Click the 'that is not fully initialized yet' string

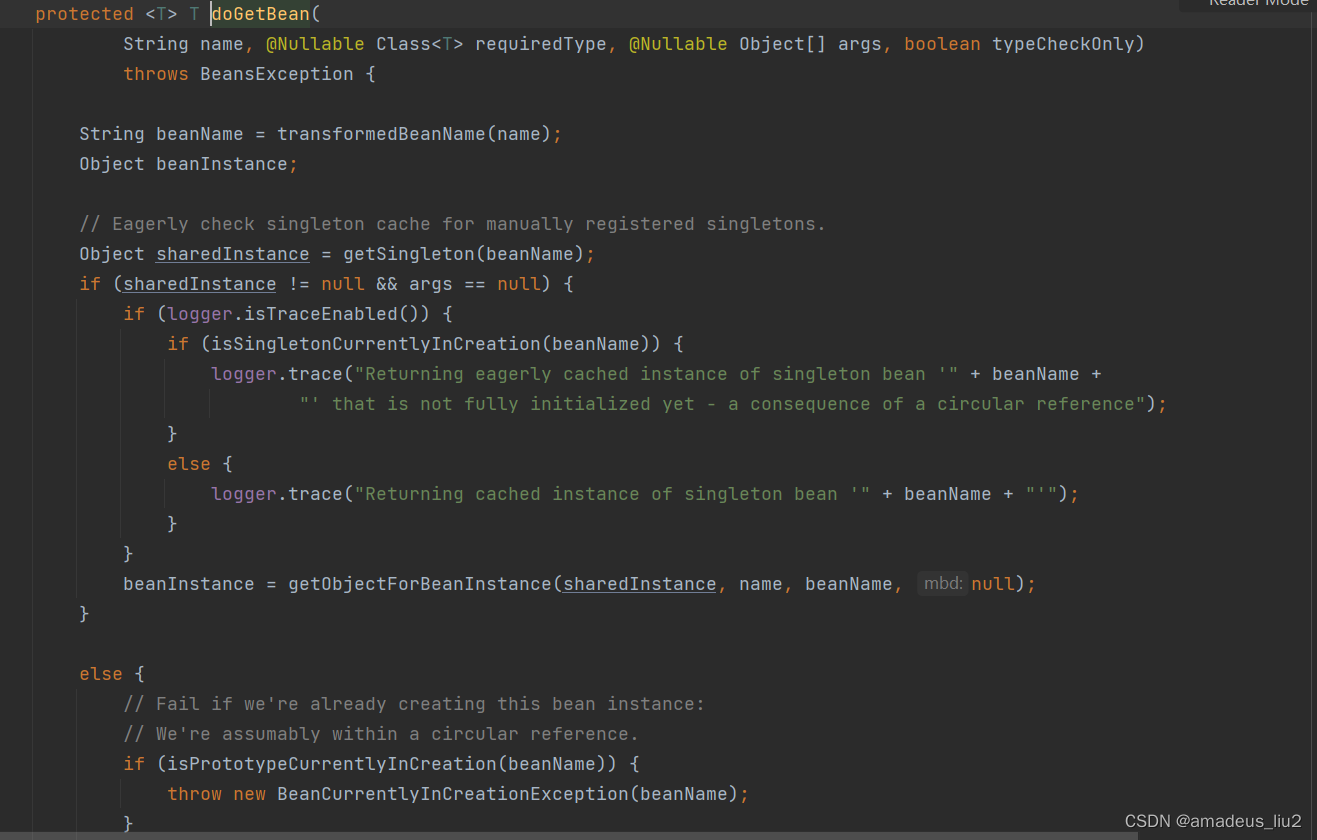point(722,404)
